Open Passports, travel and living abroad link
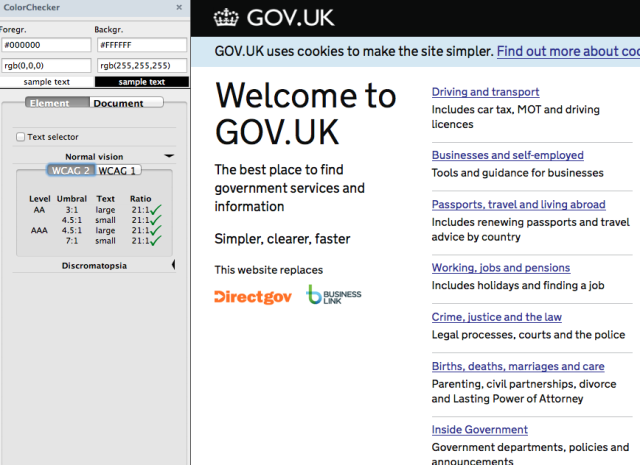Image resolution: width=640 pixels, height=465 pixels. (518, 204)
